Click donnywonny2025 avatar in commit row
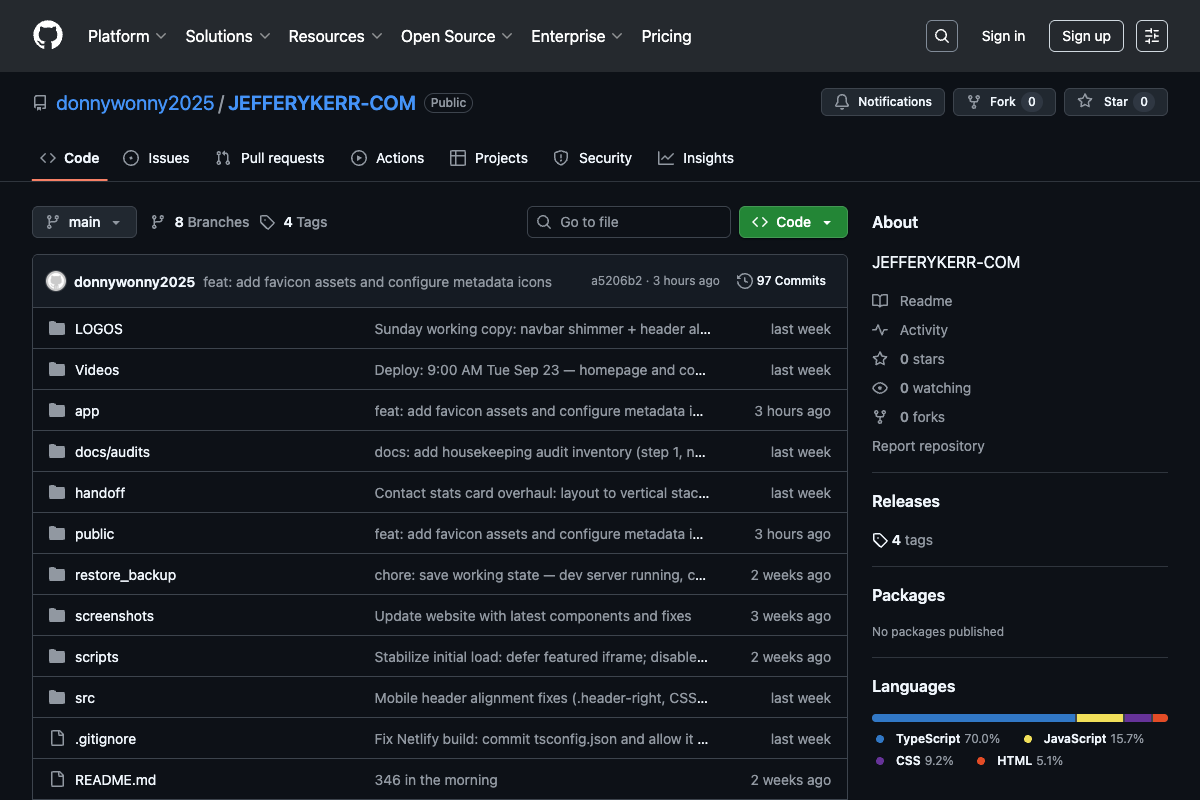 [x=56, y=281]
